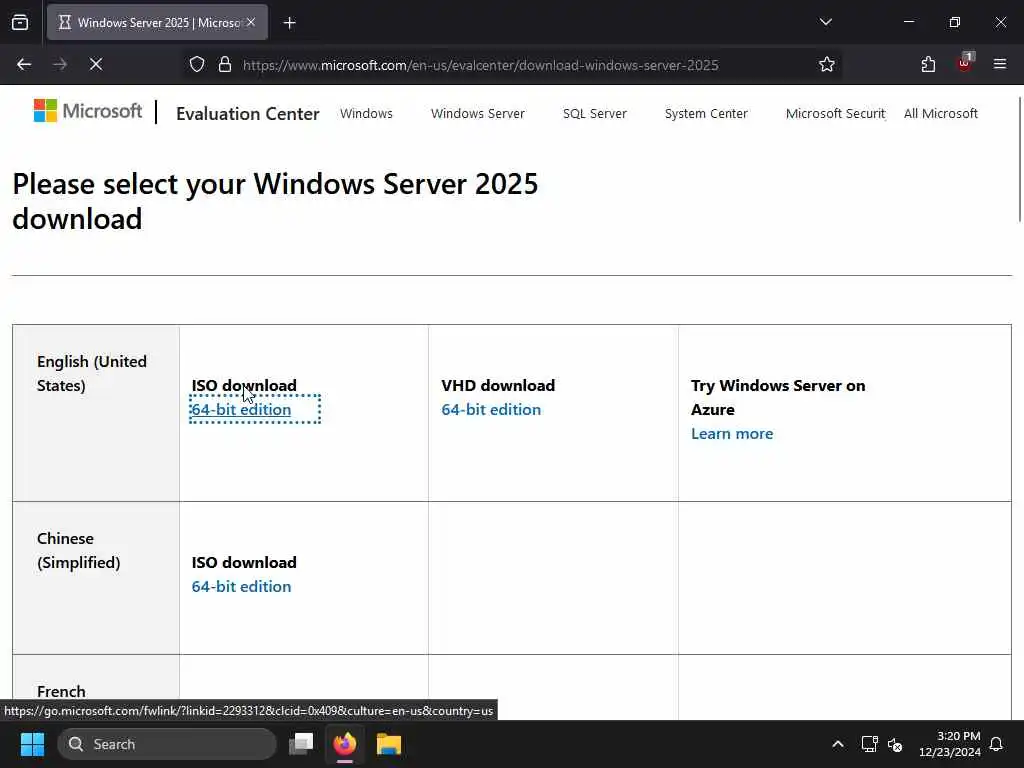Open the Windows Server nav menu
Image resolution: width=1024 pixels, height=768 pixels.
(477, 114)
